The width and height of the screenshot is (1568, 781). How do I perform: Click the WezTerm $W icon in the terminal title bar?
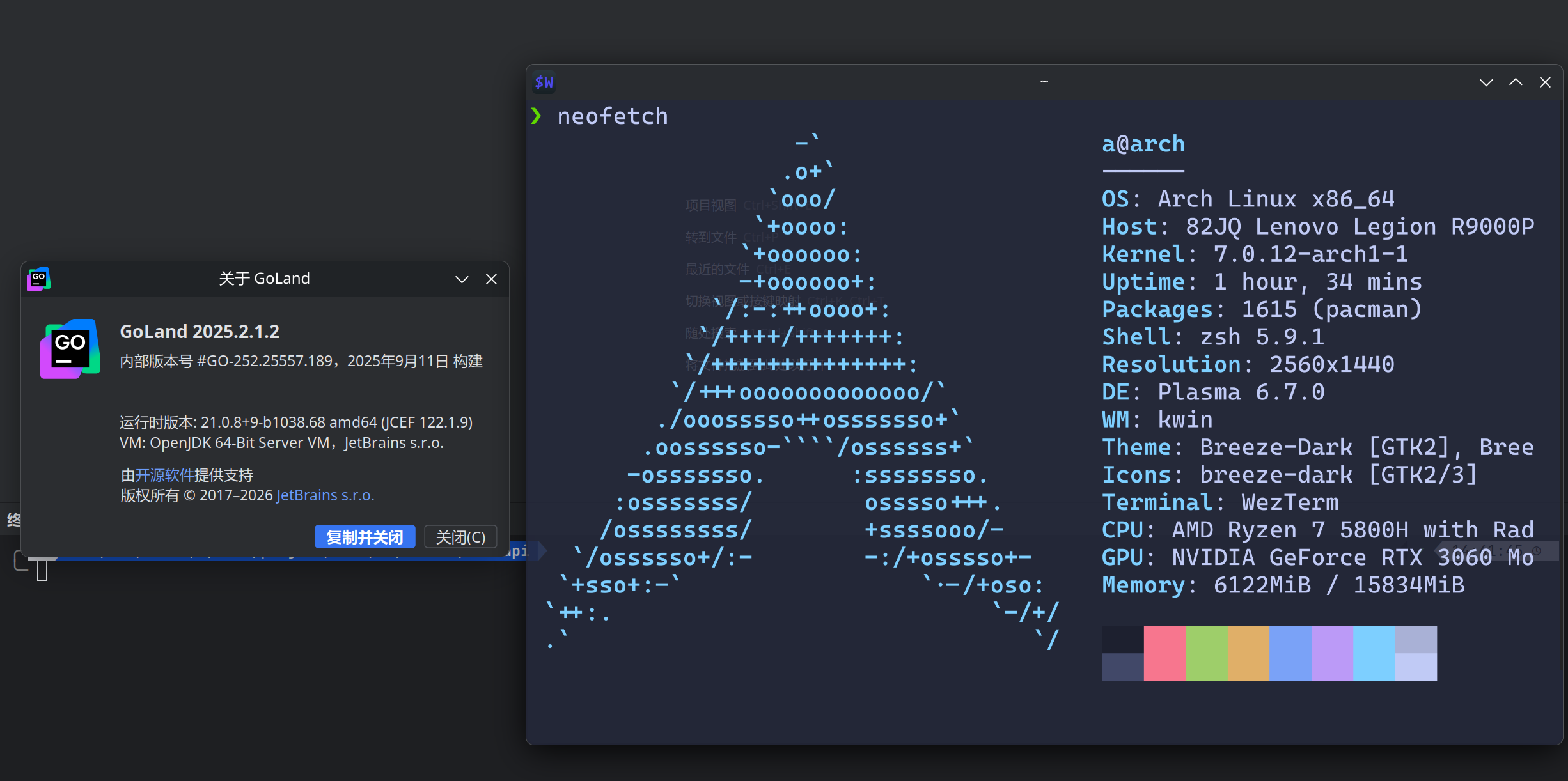[544, 82]
